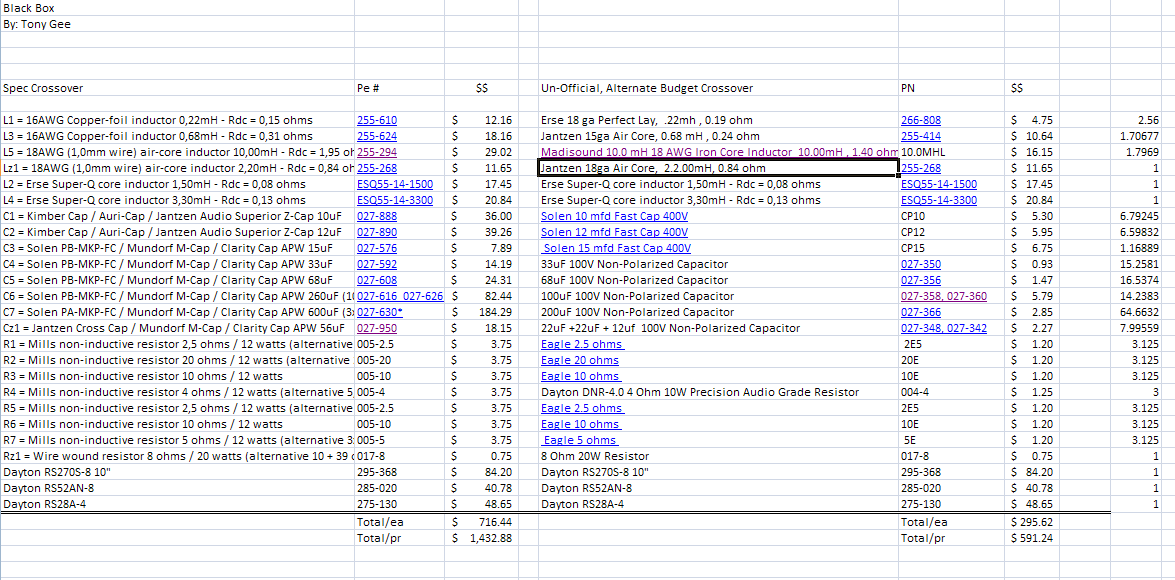
Task: Click the 027-950 visited link
Action: [x=377, y=328]
